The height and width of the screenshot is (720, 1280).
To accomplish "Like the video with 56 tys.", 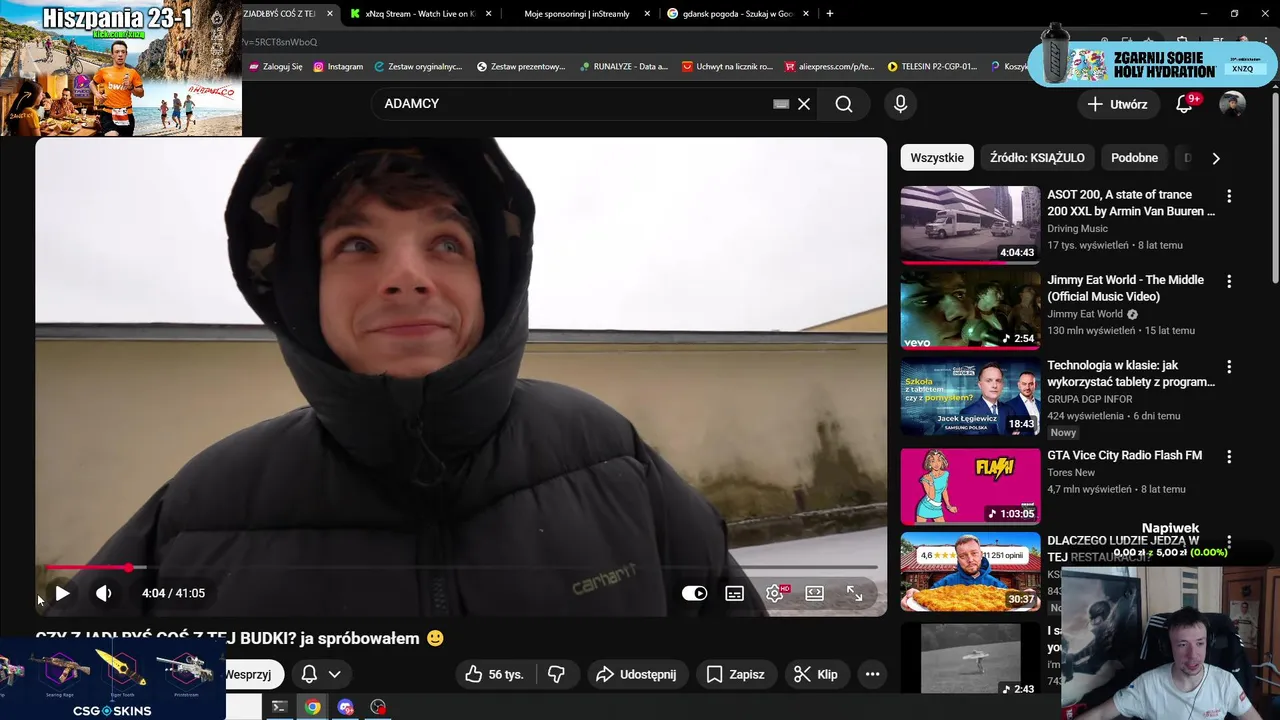I will click(x=494, y=674).
